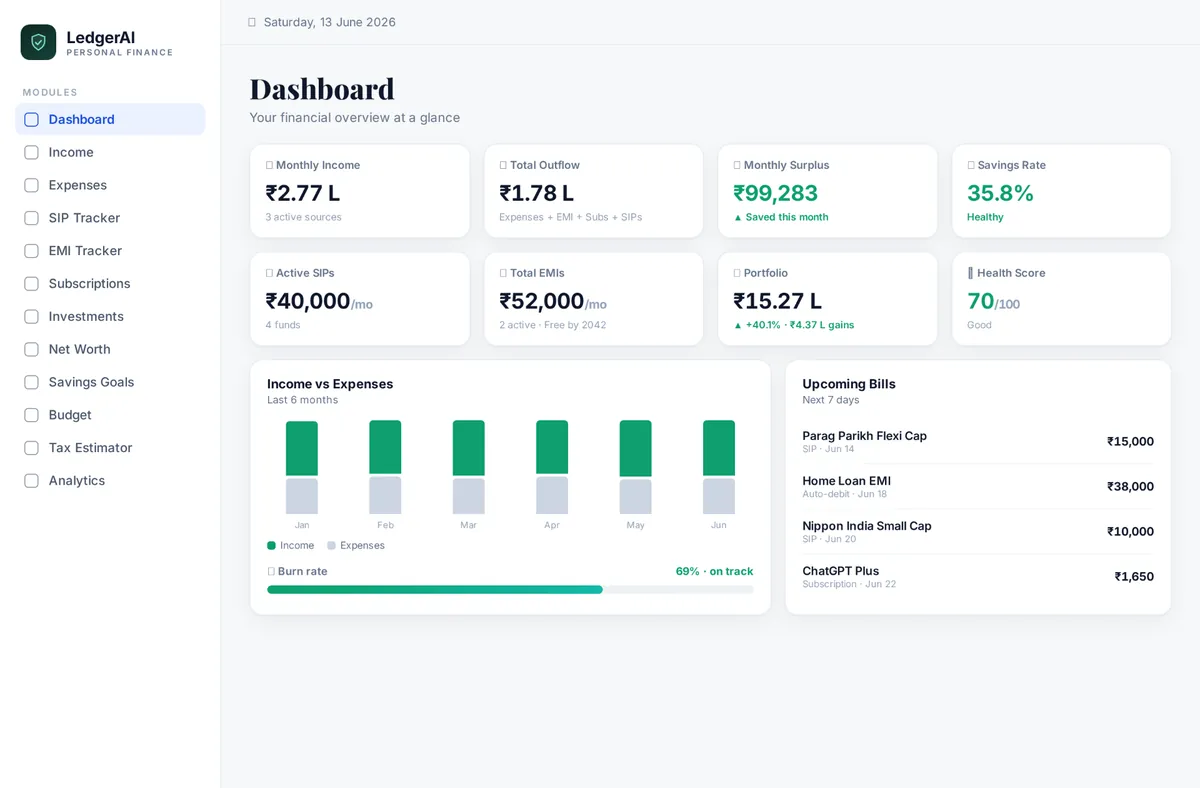Select the Nippon India Small Cap bill
This screenshot has height=788, width=1200.
[x=978, y=531]
